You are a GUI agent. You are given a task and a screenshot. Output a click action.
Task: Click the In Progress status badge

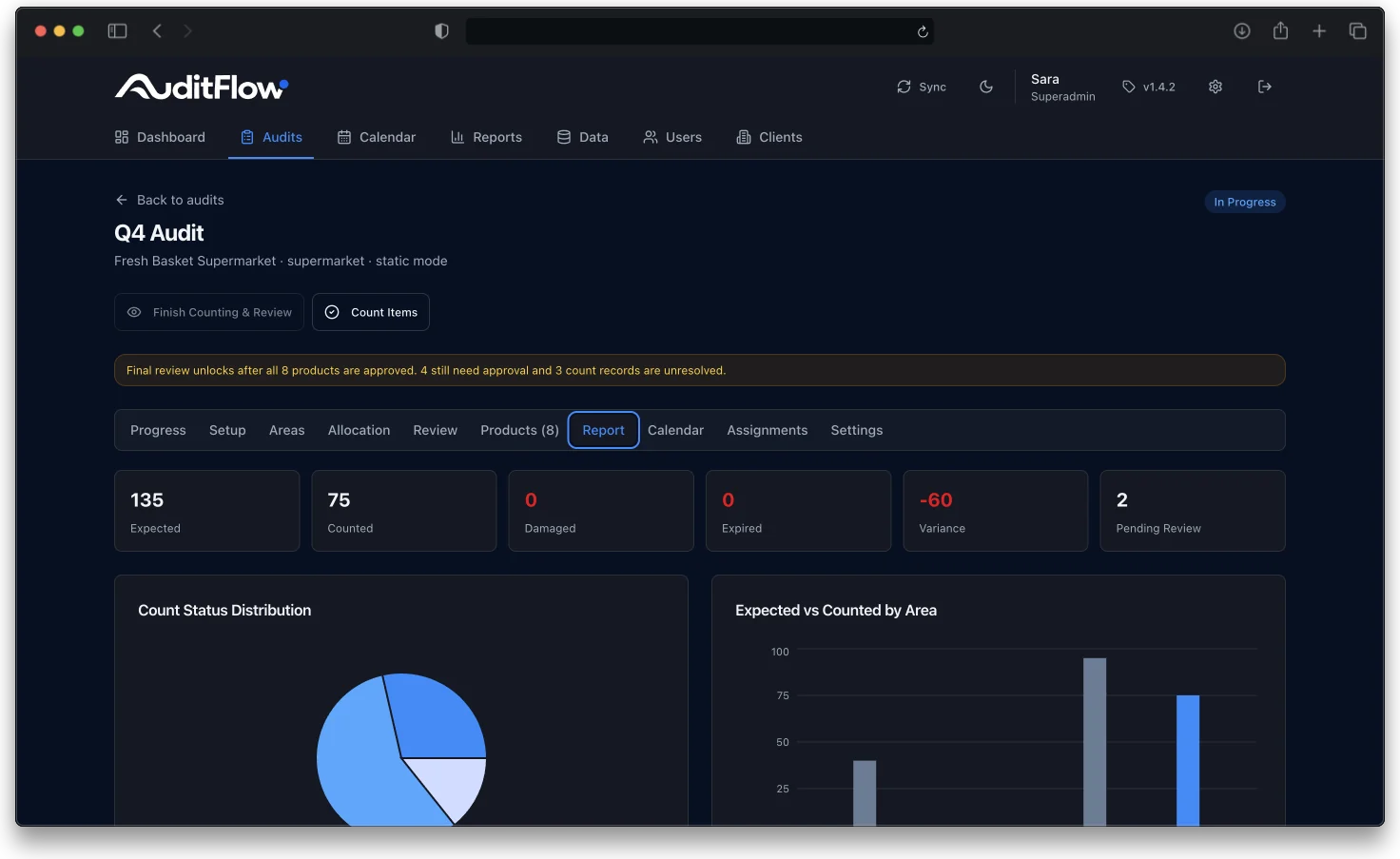(1245, 202)
